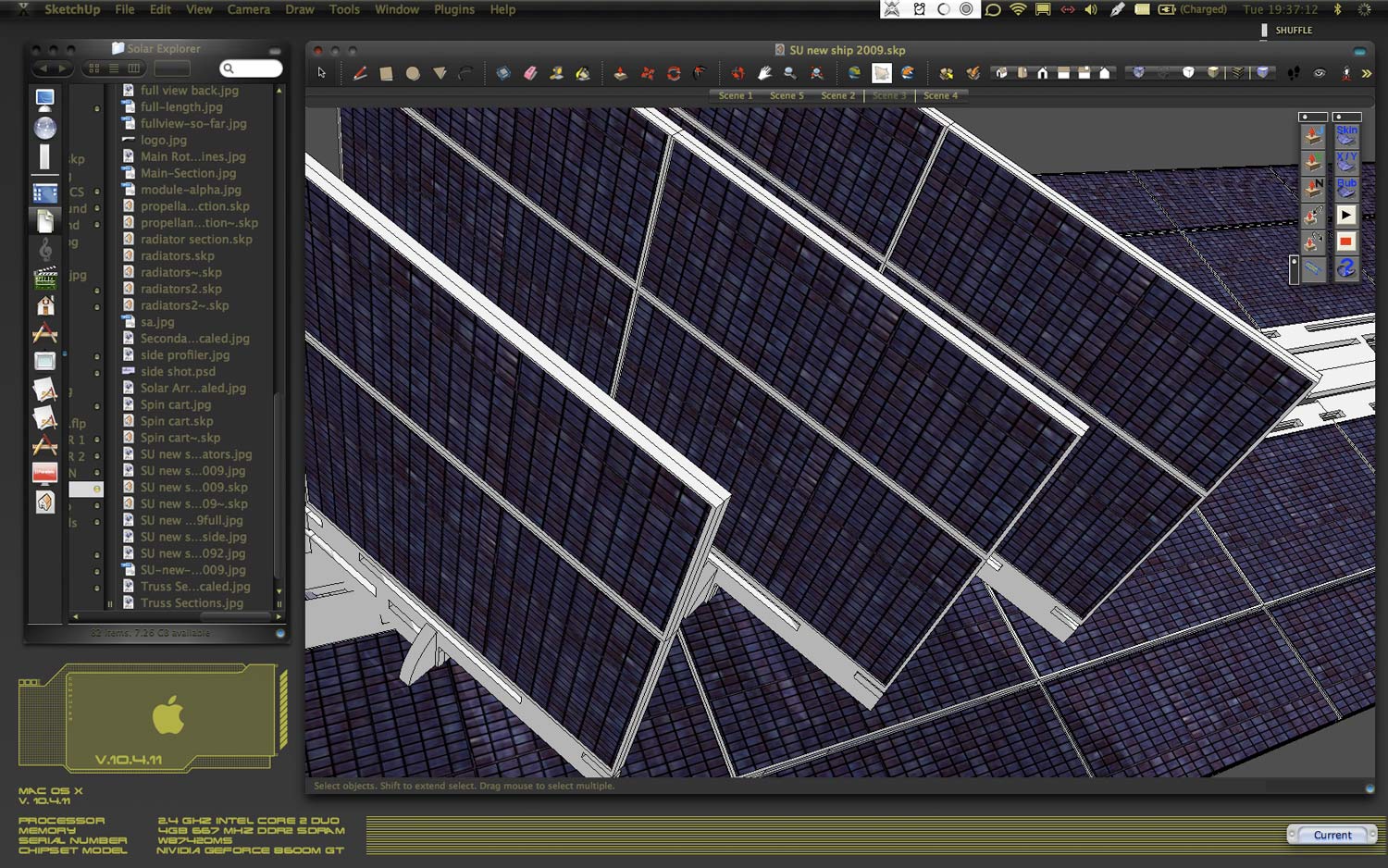Open the Bluetooth menu bar icon

pos(1337,9)
